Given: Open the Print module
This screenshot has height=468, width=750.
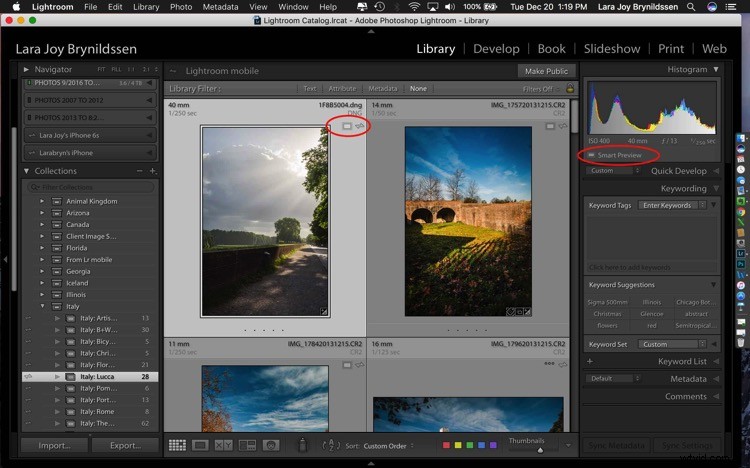Looking at the screenshot, I should tap(671, 49).
